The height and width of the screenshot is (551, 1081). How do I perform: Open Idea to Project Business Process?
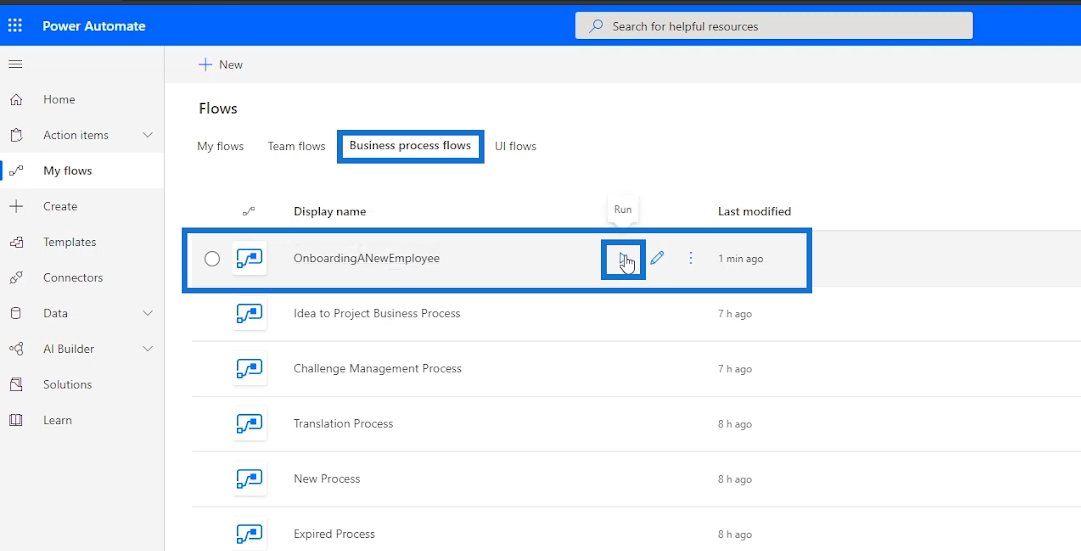(377, 313)
